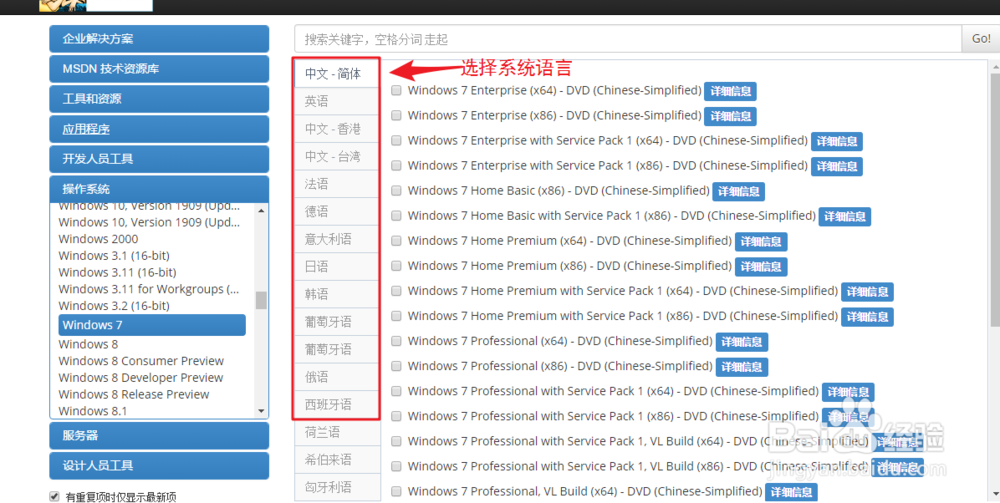Expand the 应用程序 panel
1000x503 pixels.
point(159,129)
